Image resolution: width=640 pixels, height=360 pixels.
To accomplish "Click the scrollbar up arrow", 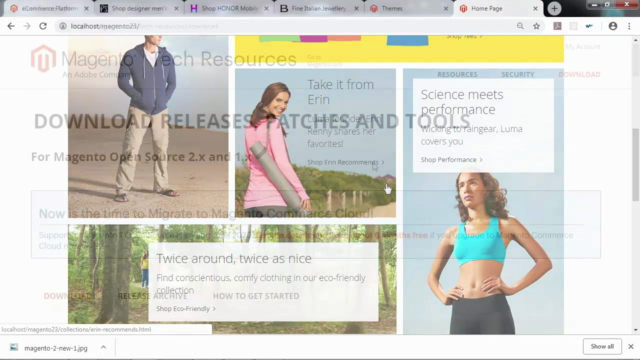I will click(636, 40).
